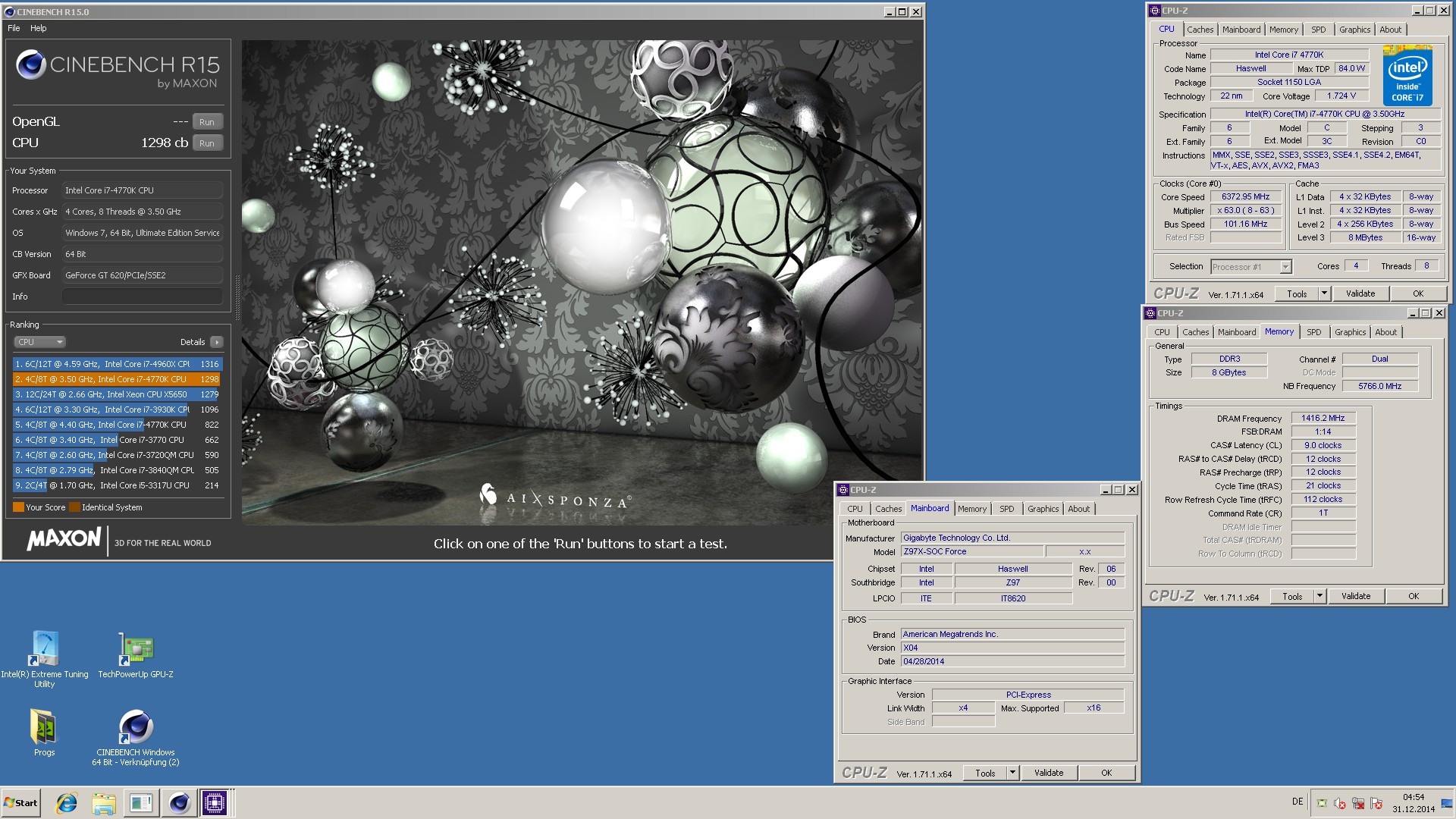Select ranking row Core i7-3930K score 1096
Viewport: 1456px width, 819px height.
pos(118,409)
